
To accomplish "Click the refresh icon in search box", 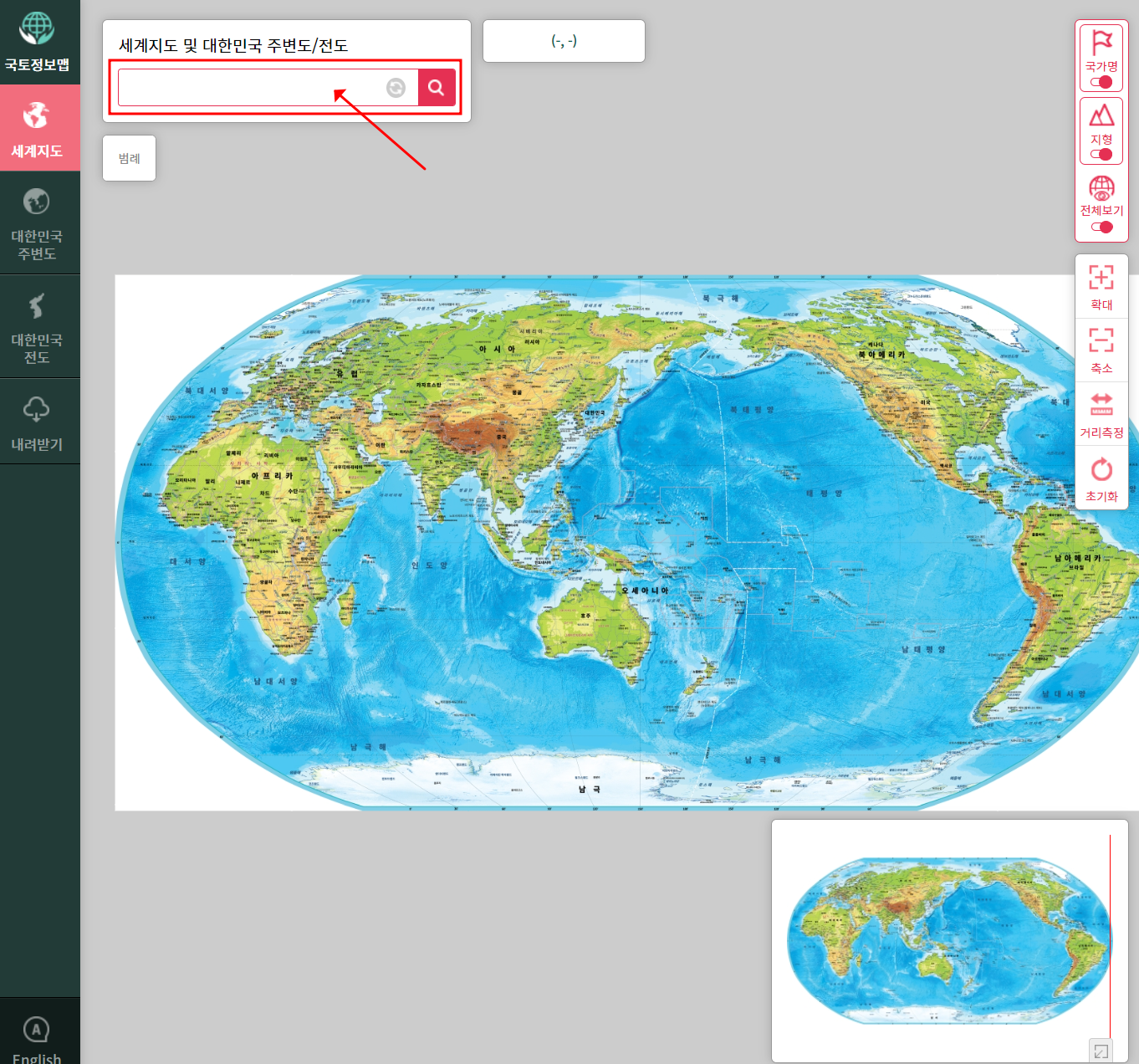I will [x=396, y=88].
